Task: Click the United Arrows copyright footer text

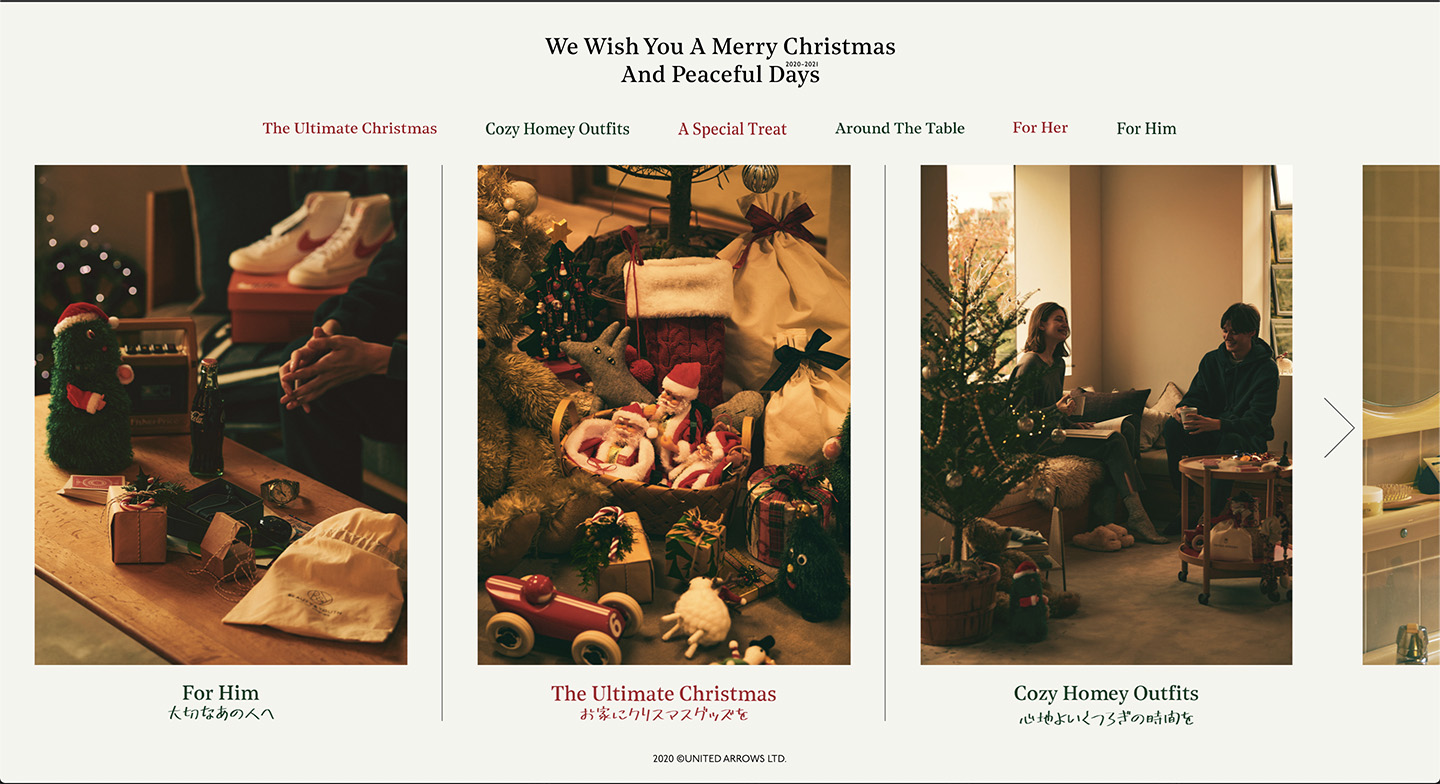Action: click(x=720, y=759)
